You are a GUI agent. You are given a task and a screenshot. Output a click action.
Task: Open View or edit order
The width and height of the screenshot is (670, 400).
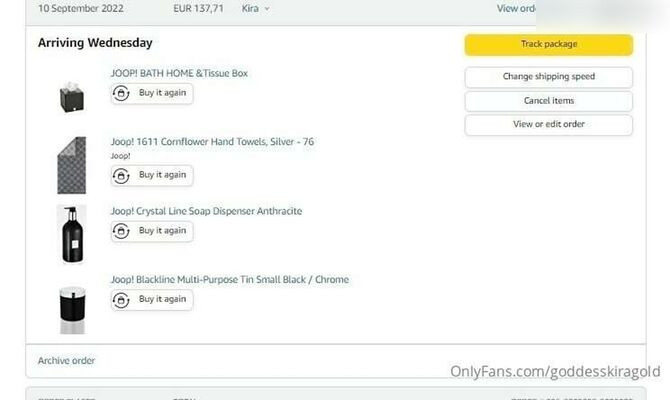[549, 124]
